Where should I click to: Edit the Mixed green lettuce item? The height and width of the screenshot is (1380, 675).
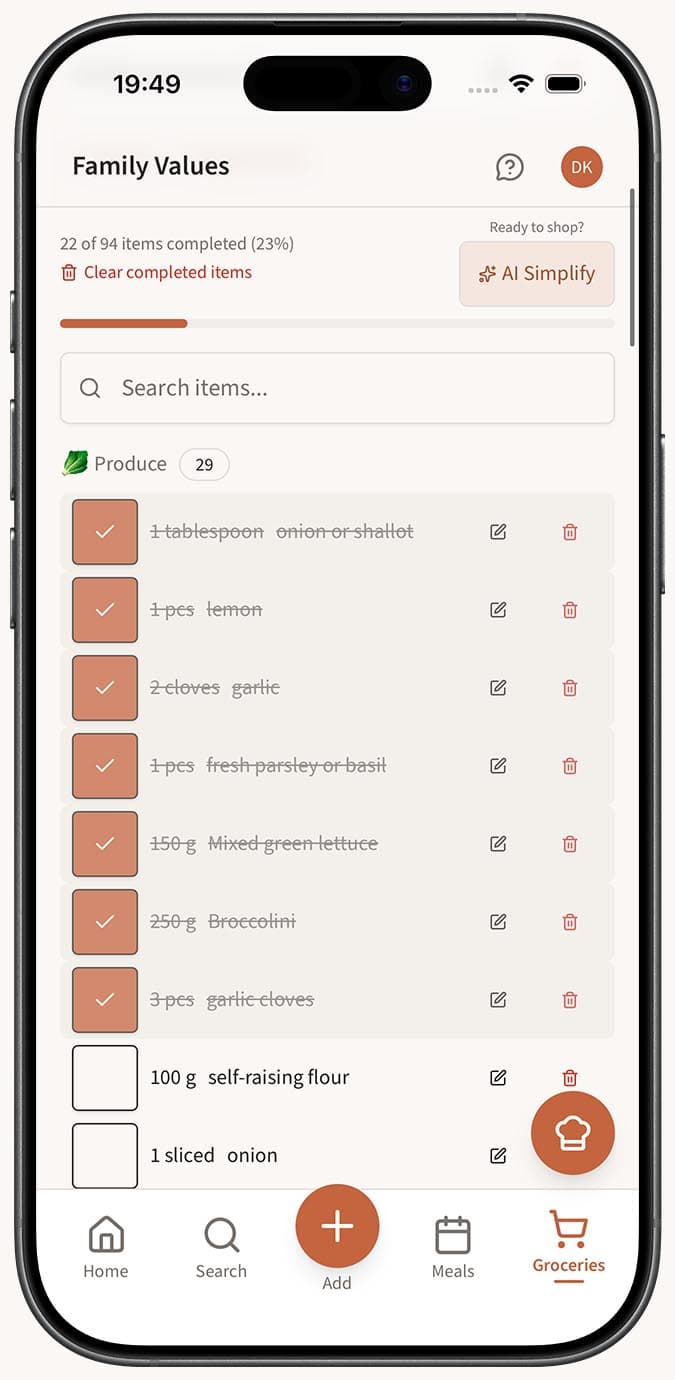497,844
